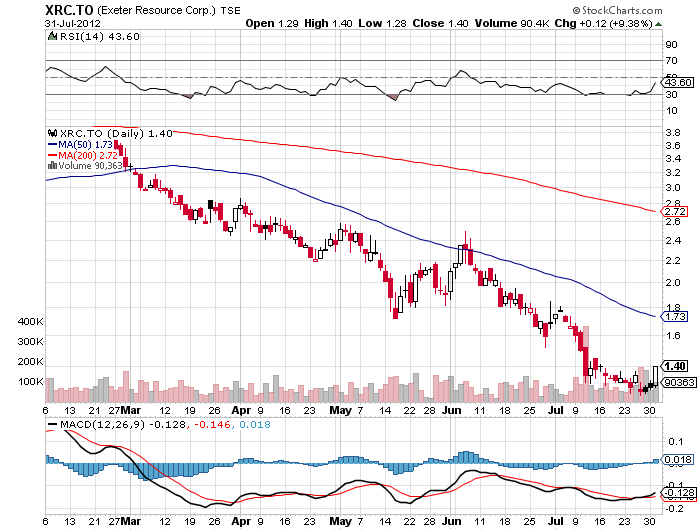The image size is (700, 530).
Task: Click the RSI 10 axis level label
Action: click(x=671, y=110)
